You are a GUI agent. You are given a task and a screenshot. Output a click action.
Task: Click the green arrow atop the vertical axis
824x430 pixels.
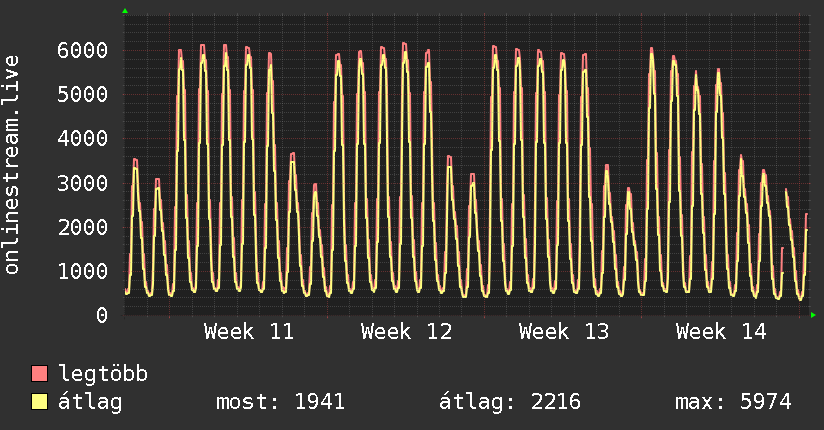coord(124,11)
